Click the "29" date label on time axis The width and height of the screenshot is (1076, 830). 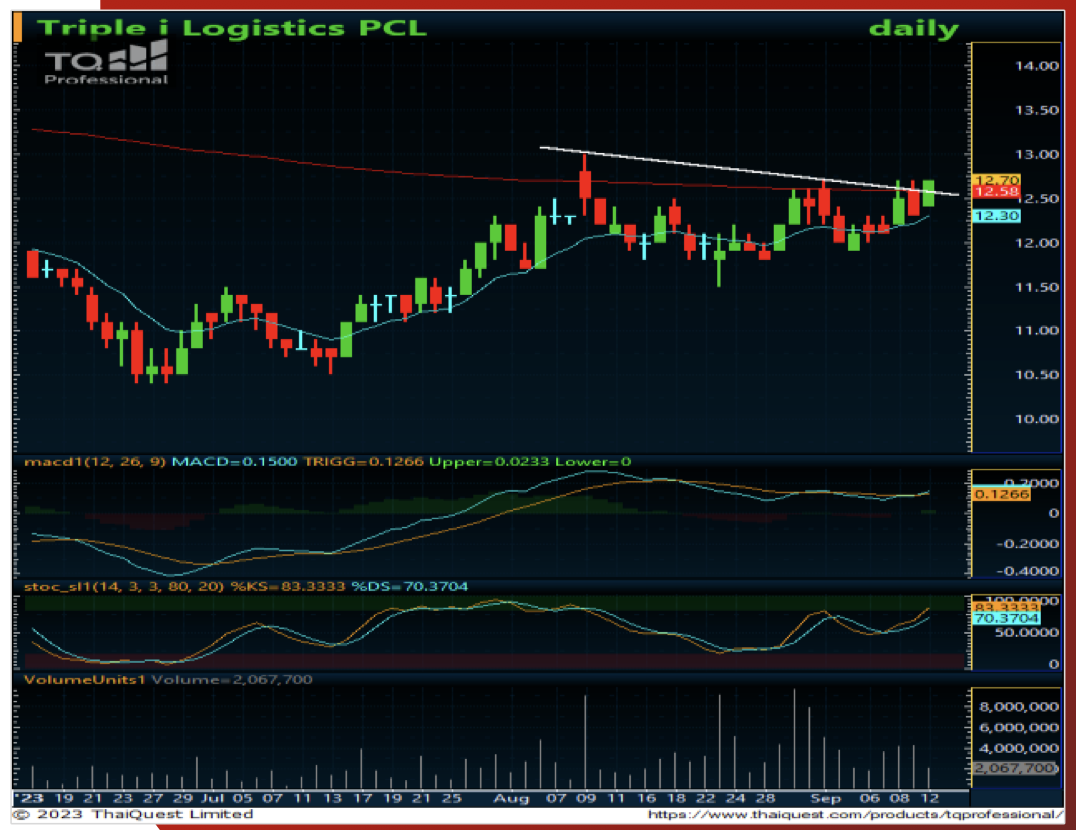(183, 798)
